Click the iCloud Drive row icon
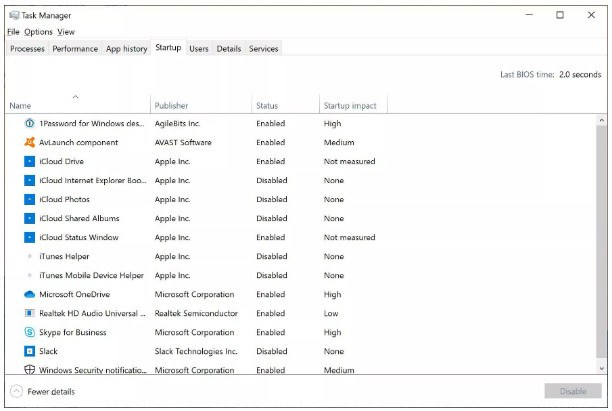The width and height of the screenshot is (612, 411). tap(29, 161)
